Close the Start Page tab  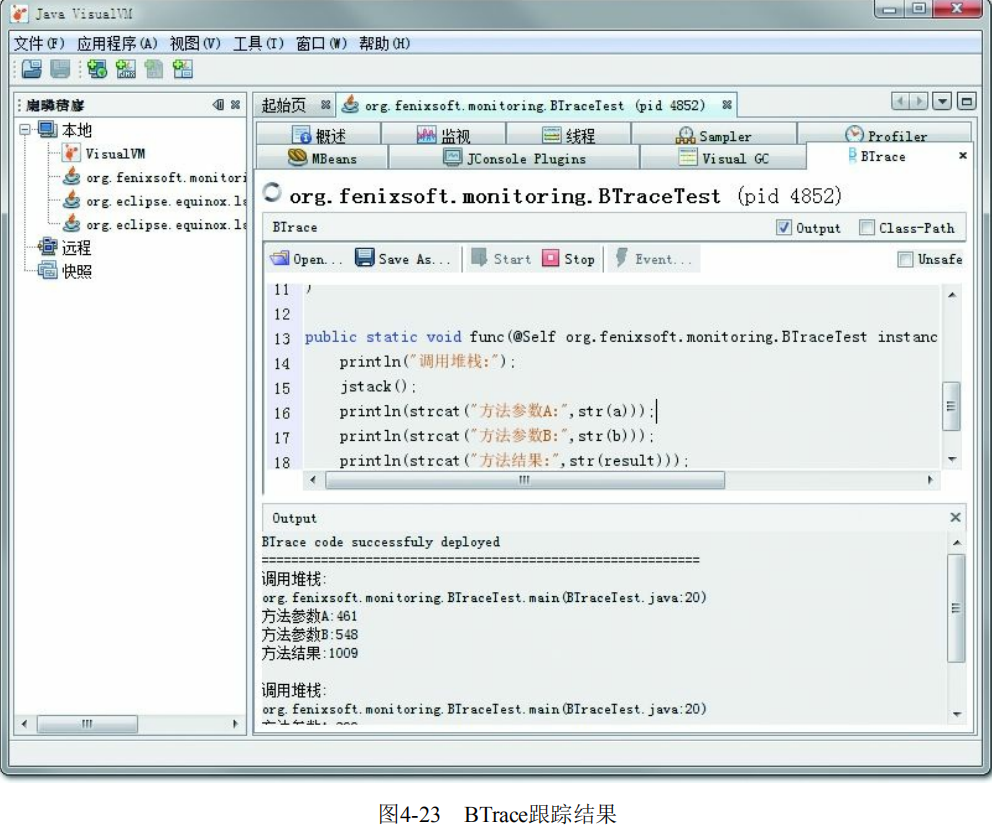click(325, 104)
